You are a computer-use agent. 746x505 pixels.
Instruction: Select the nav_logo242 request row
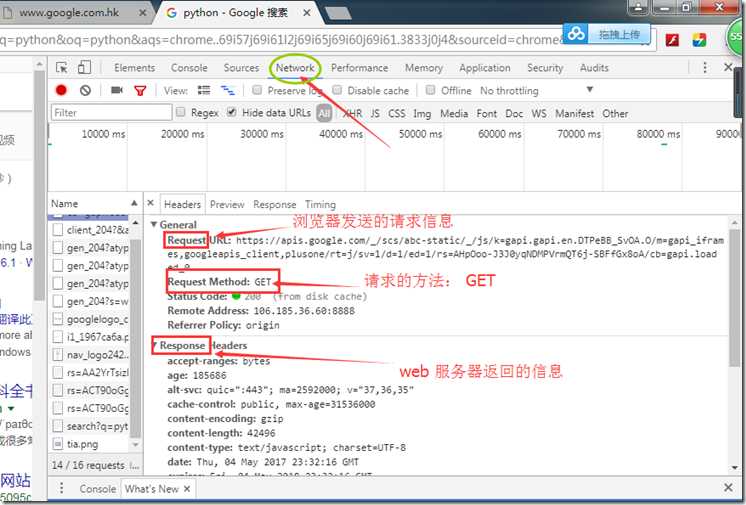coord(89,355)
